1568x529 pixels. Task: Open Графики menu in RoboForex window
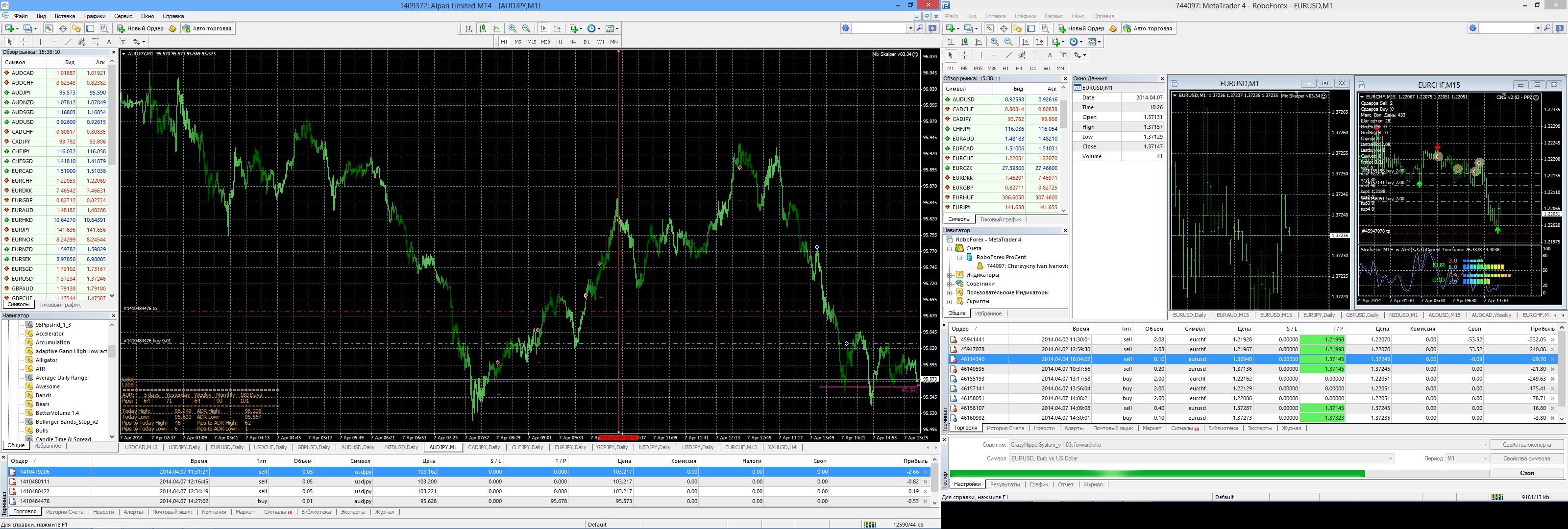point(1026,17)
